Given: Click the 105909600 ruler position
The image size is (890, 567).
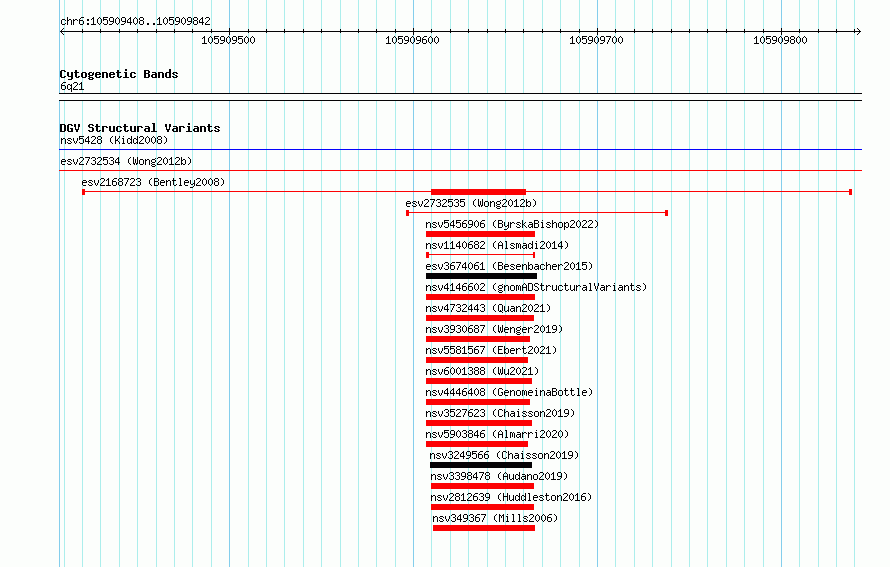Looking at the screenshot, I should coord(413,40).
